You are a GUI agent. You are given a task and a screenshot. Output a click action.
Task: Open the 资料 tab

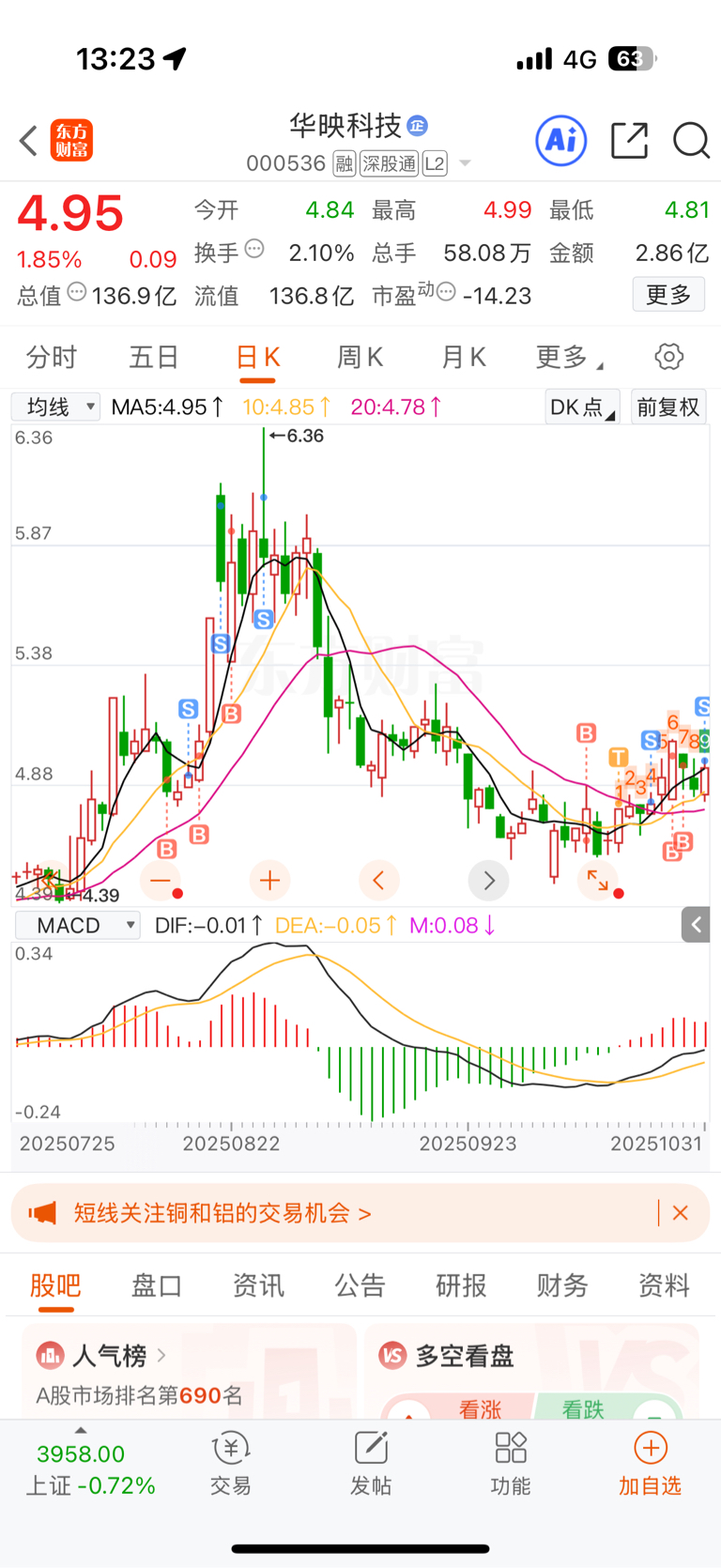pyautogui.click(x=664, y=1285)
